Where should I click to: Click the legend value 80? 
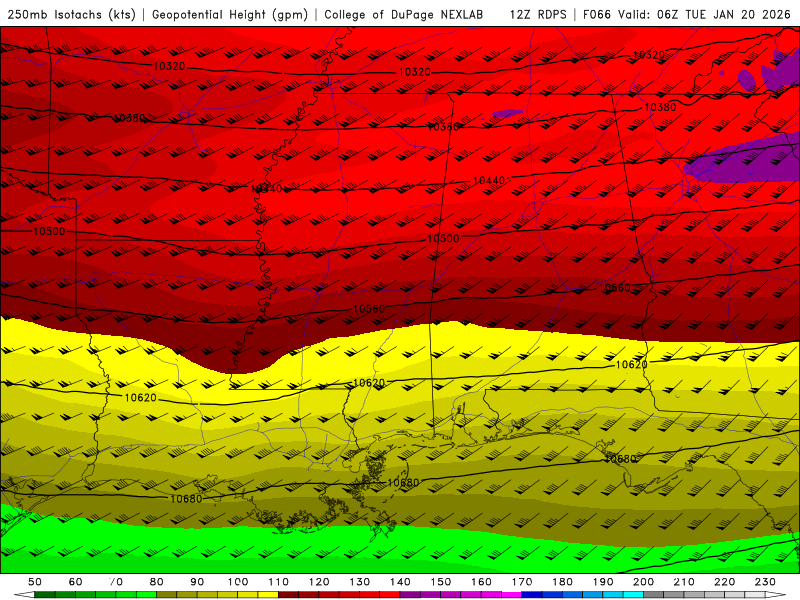tap(157, 582)
